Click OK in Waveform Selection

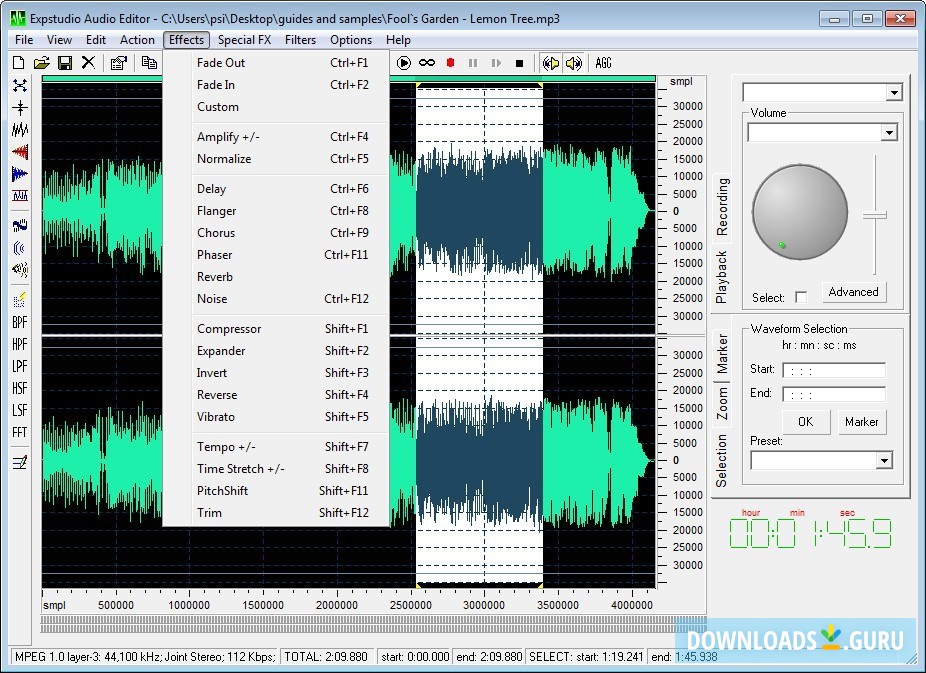pyautogui.click(x=806, y=422)
